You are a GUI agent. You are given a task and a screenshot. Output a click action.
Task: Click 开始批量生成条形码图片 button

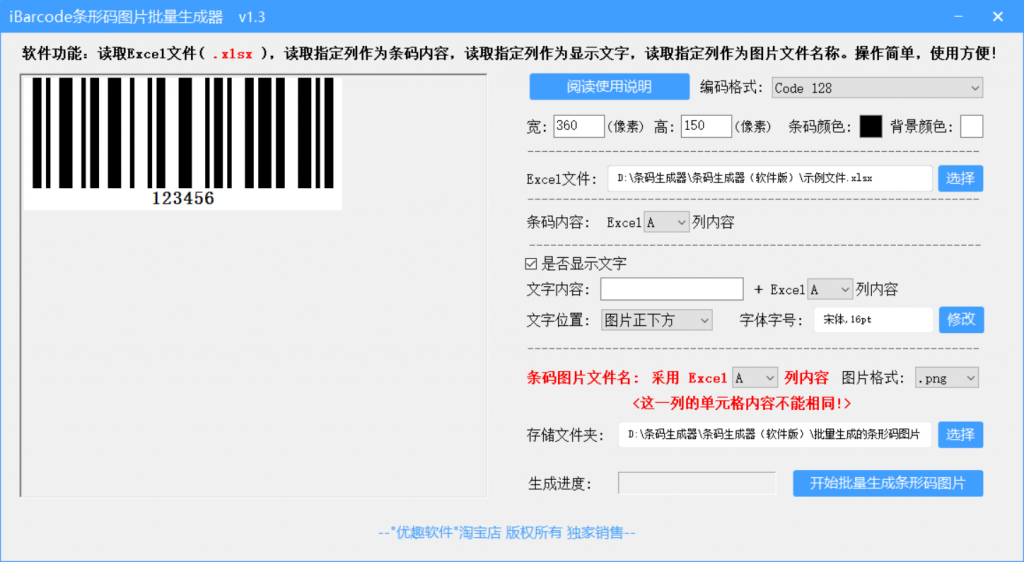click(888, 484)
